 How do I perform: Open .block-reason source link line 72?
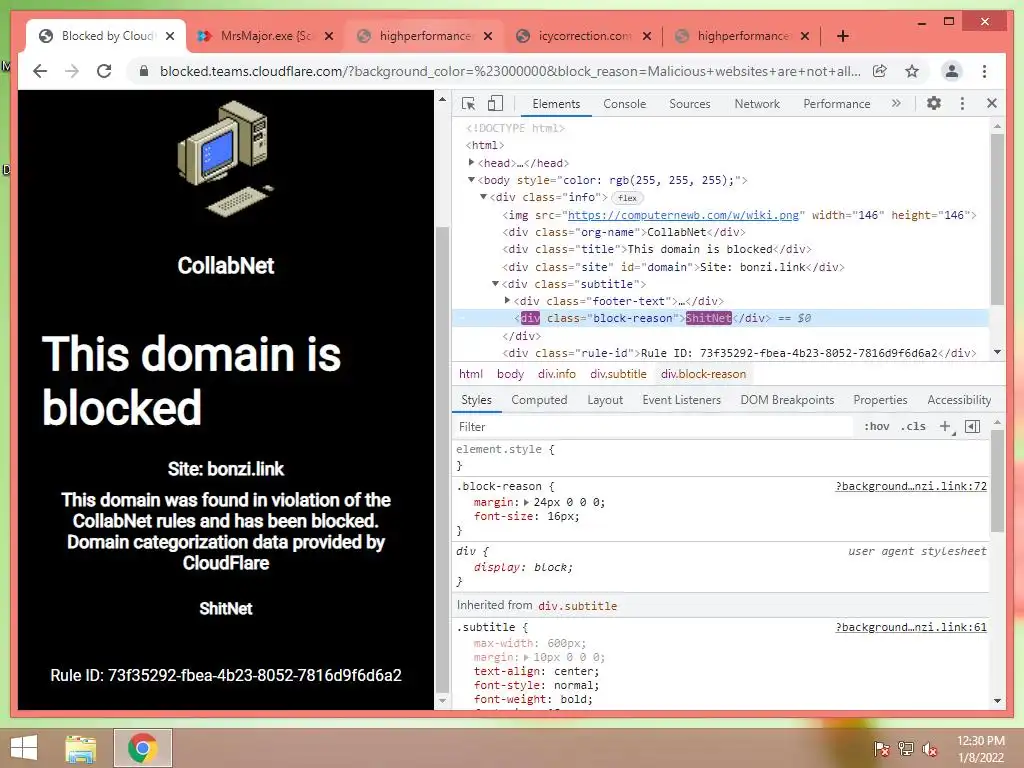tap(911, 486)
